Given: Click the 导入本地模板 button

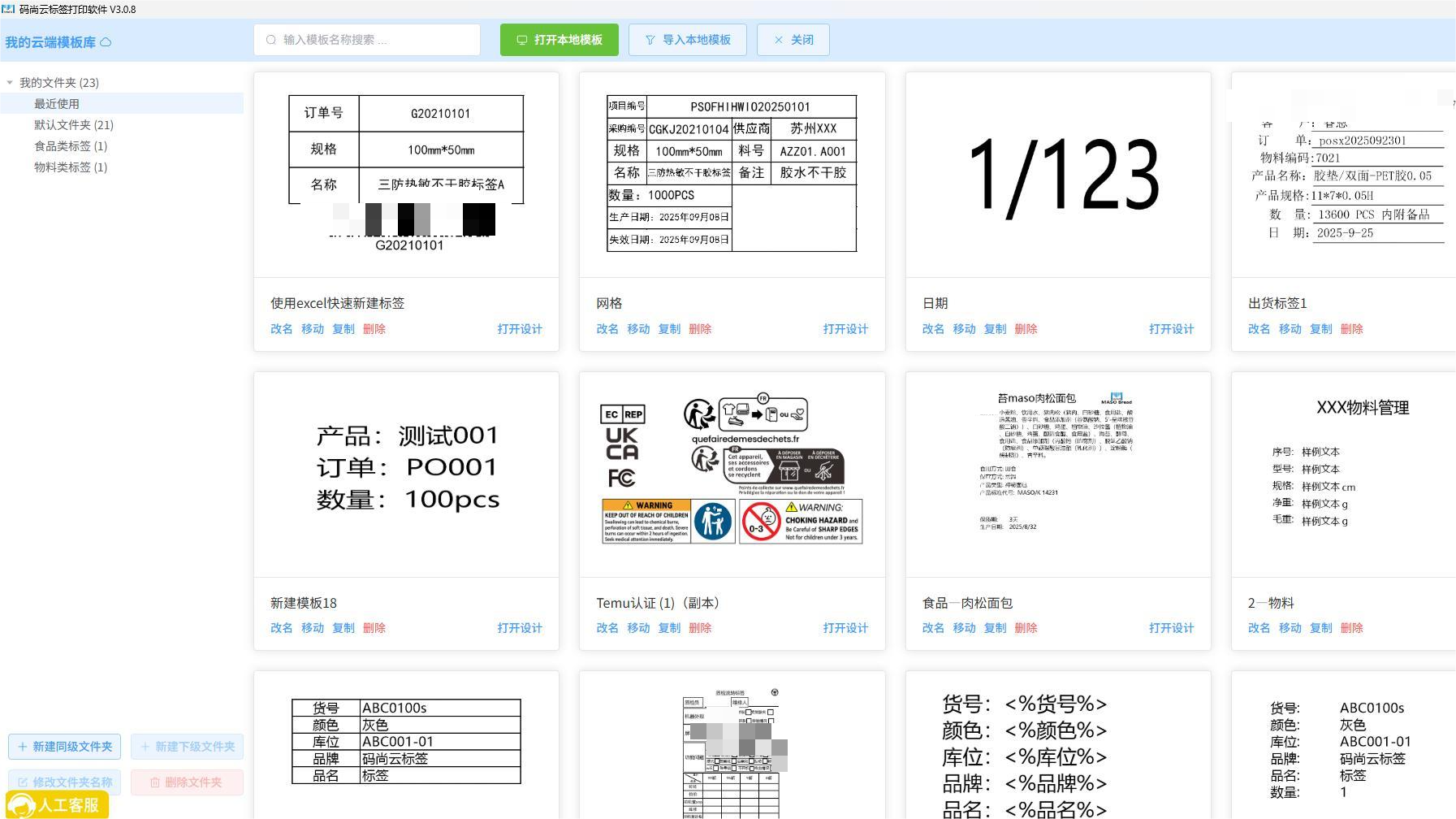Looking at the screenshot, I should pos(688,40).
